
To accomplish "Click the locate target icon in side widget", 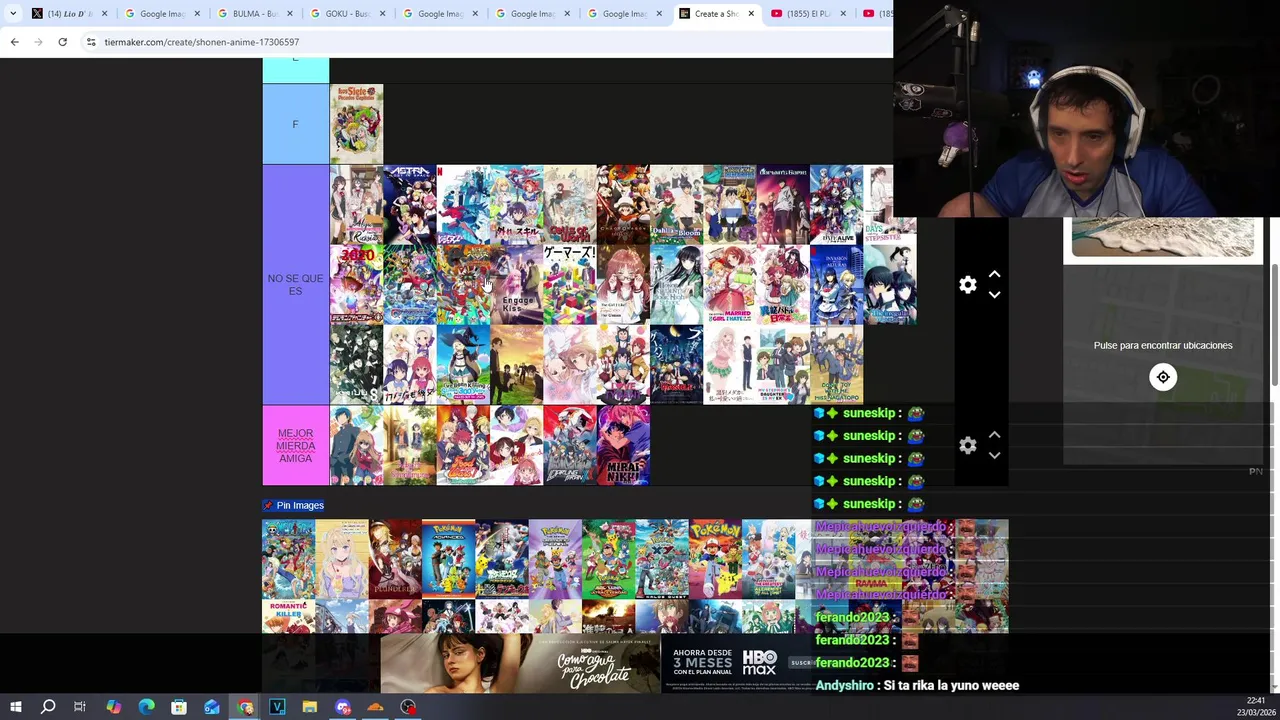I will pos(1163,377).
